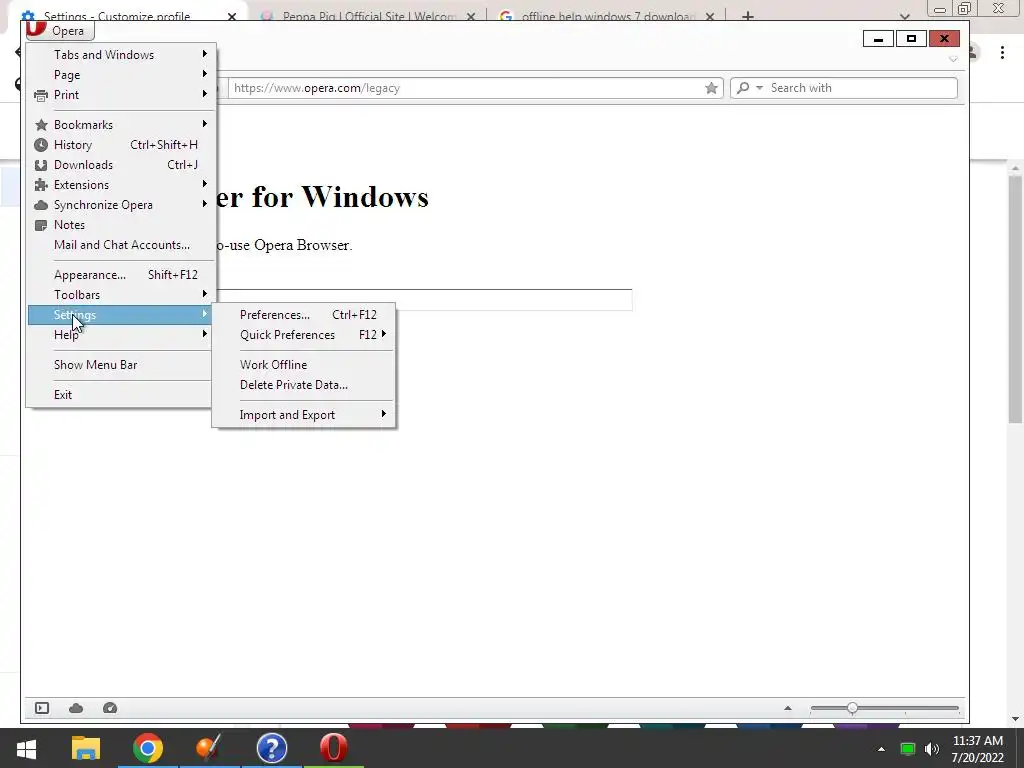Click the Downloads tray icon

click(40, 165)
